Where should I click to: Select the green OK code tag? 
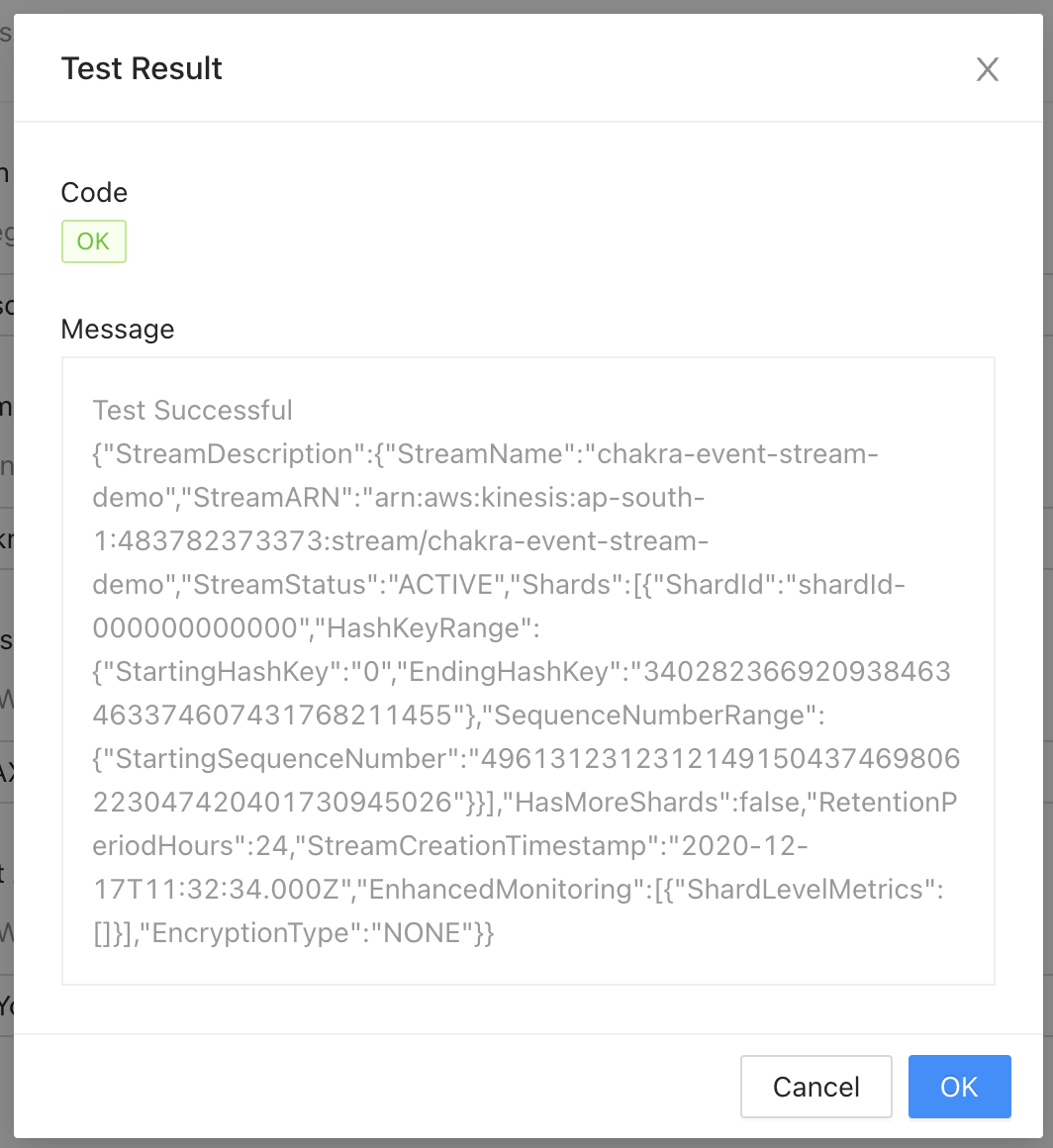[94, 240]
